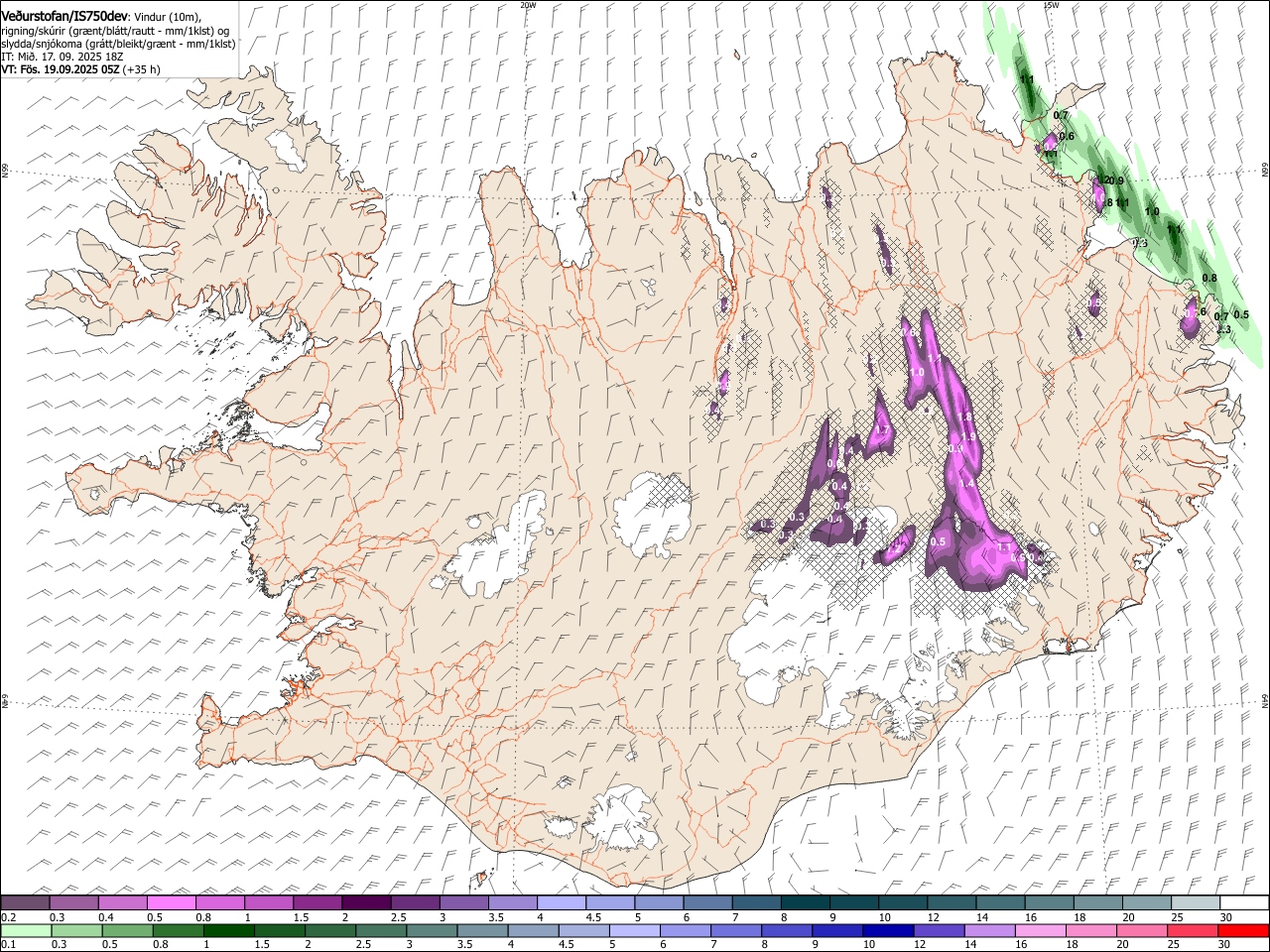Click the 15W longitude label
The height and width of the screenshot is (952, 1270).
(x=1051, y=5)
